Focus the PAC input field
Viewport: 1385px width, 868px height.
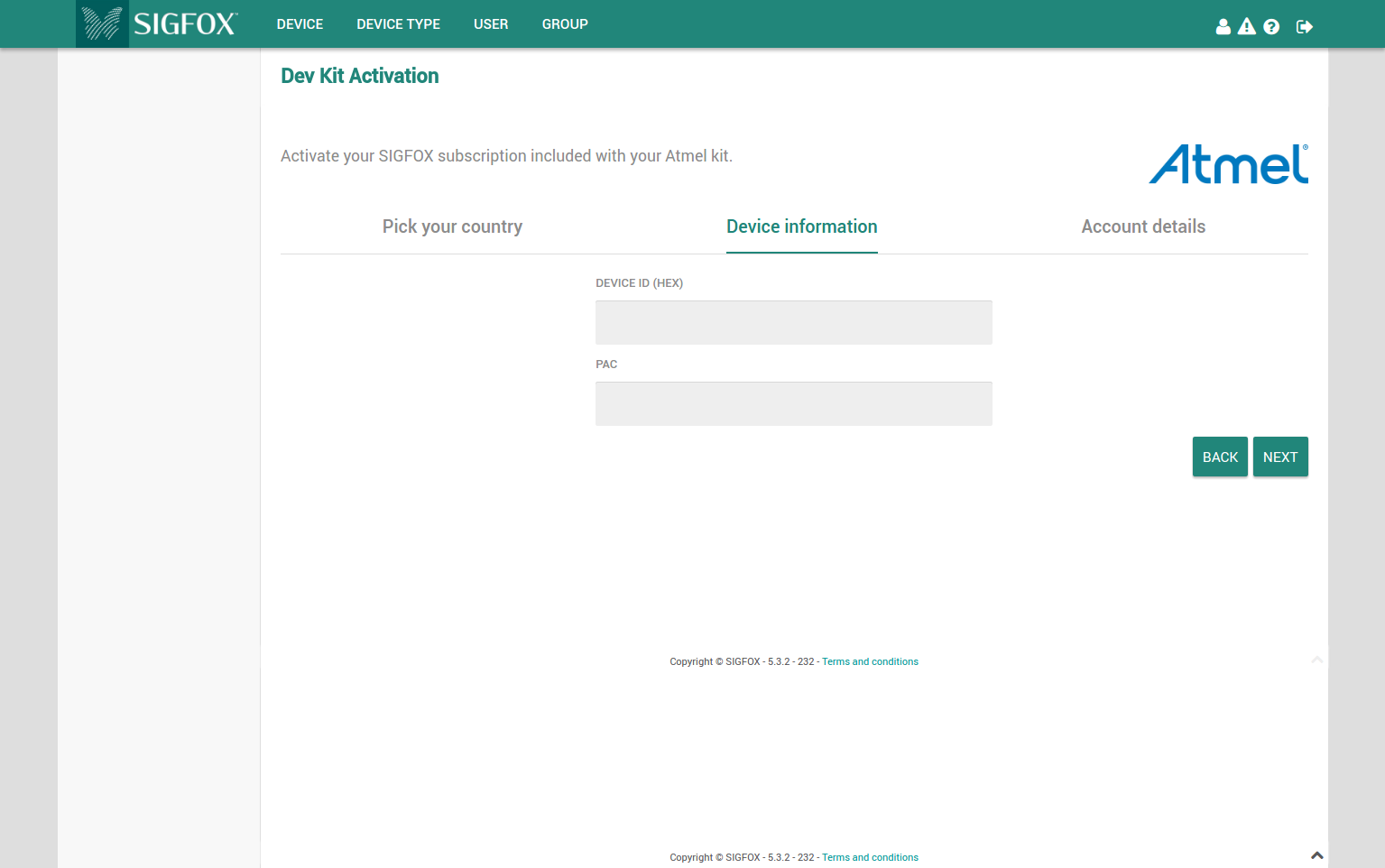pos(794,403)
